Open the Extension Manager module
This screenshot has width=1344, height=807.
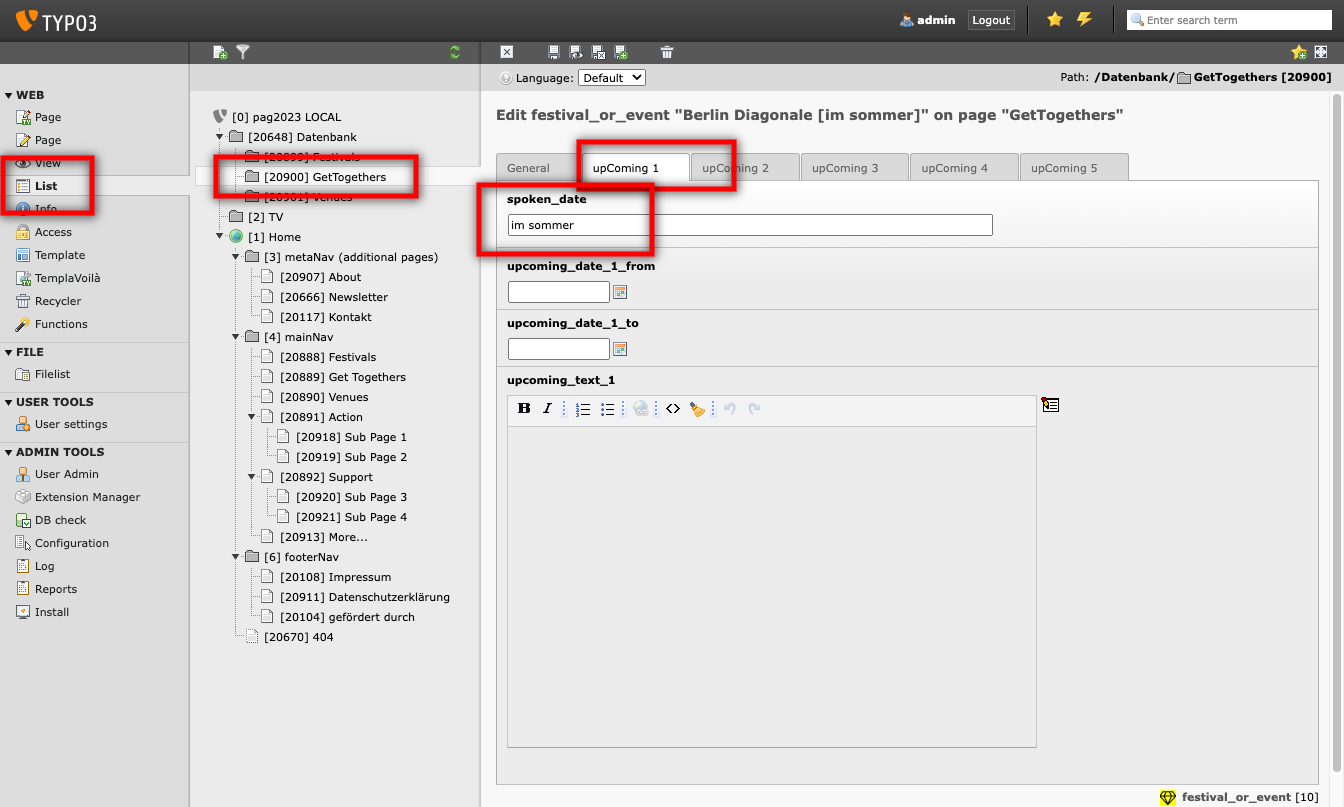[x=87, y=497]
